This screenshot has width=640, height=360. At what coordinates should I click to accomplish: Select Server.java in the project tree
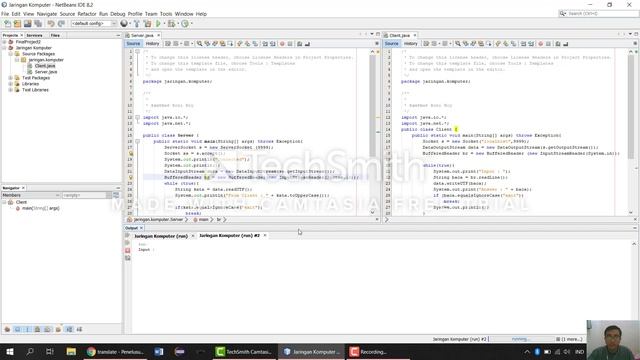coord(46,72)
